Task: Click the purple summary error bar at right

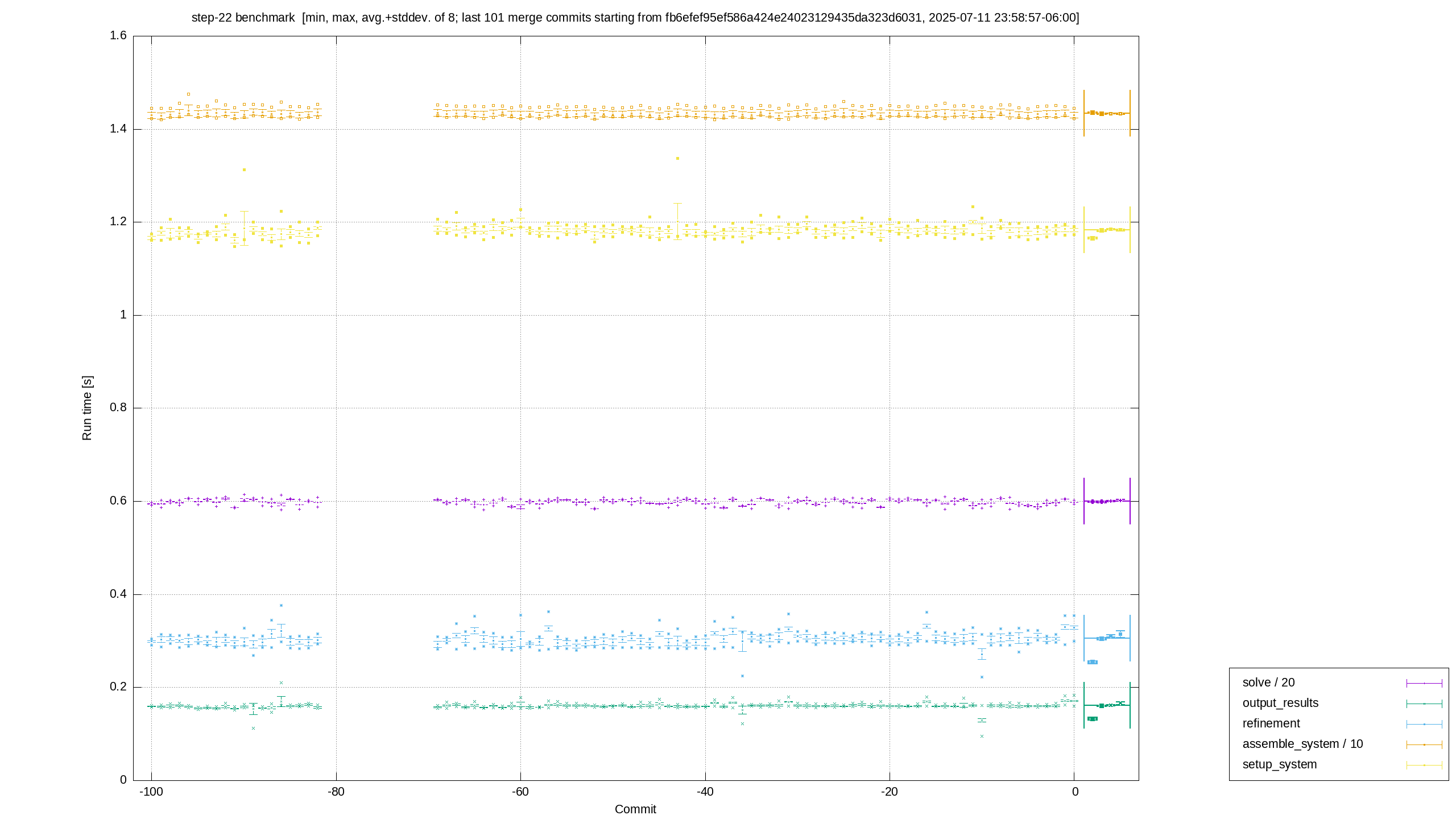Action: point(1107,501)
